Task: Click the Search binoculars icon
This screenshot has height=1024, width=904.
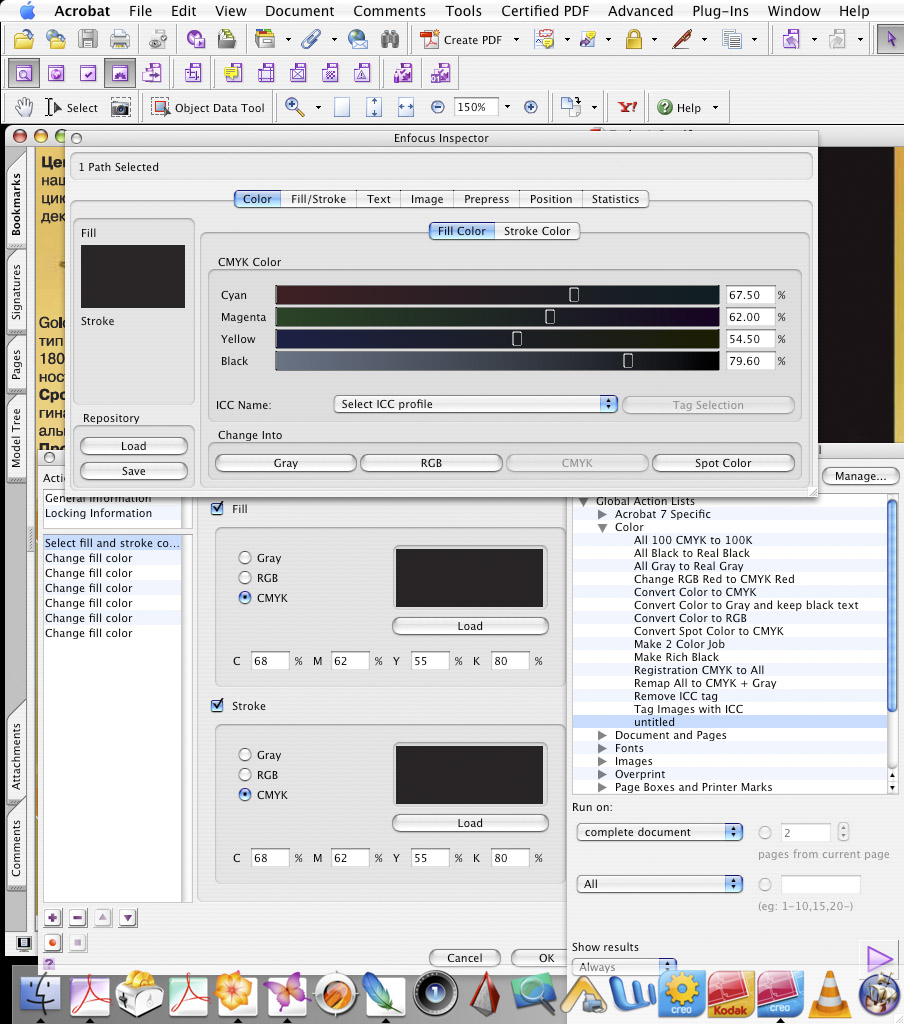Action: pyautogui.click(x=390, y=40)
